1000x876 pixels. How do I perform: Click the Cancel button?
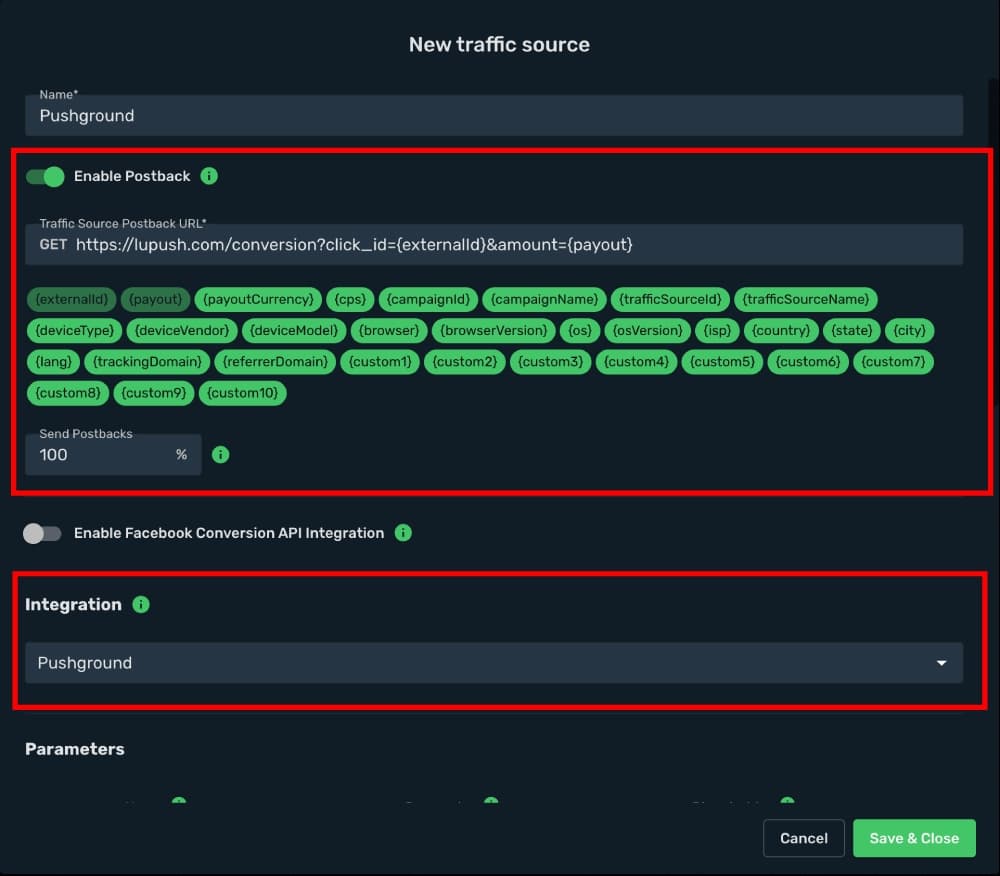804,838
